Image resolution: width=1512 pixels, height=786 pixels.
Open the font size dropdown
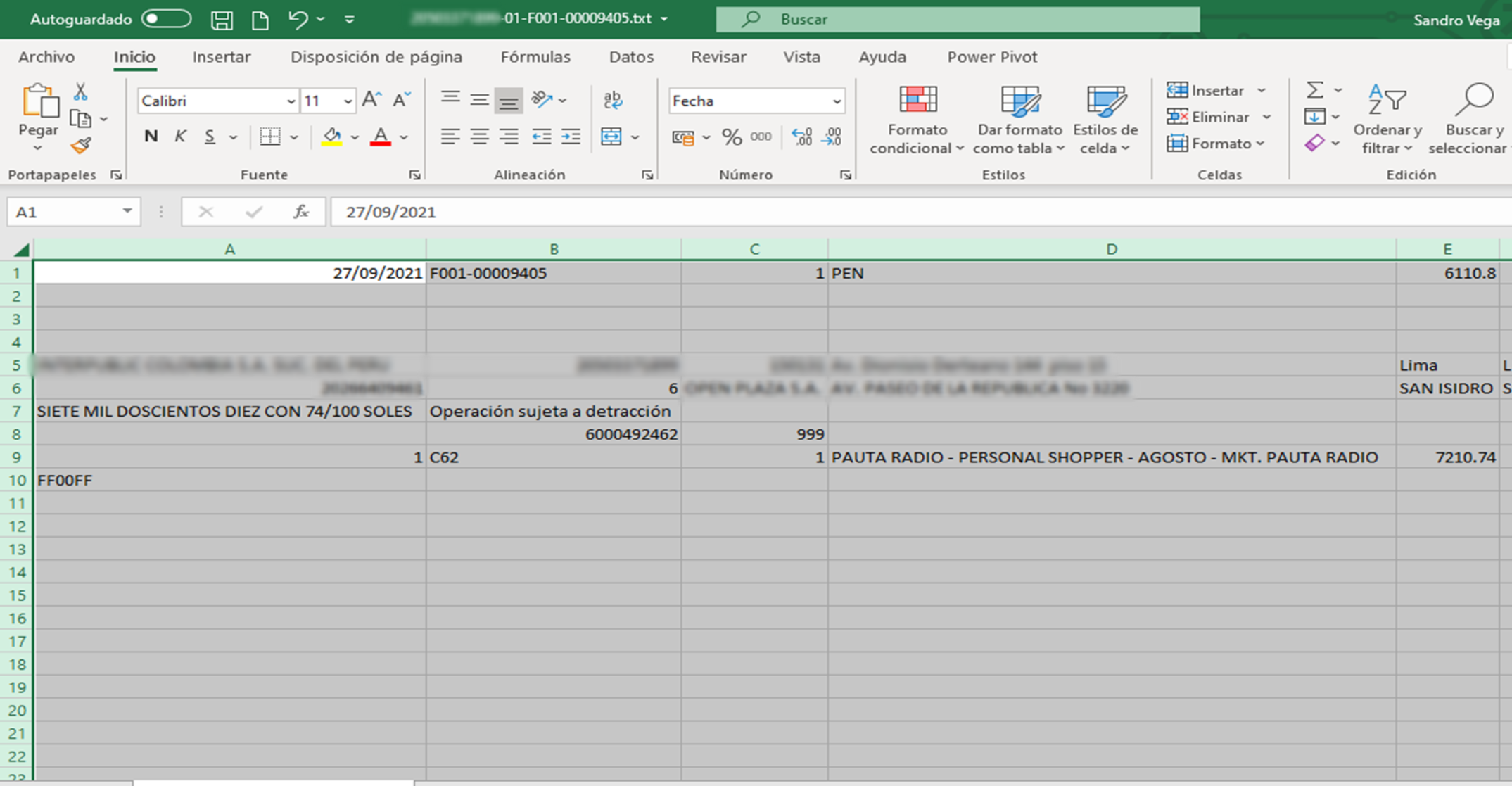click(x=348, y=101)
